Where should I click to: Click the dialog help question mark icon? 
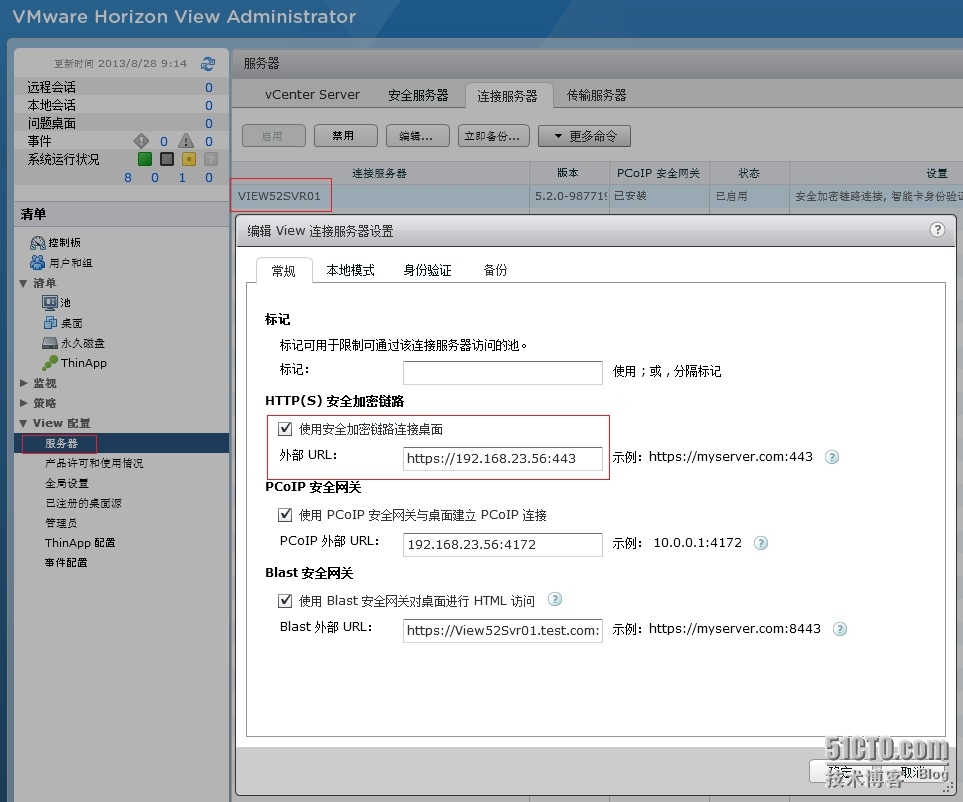[937, 230]
